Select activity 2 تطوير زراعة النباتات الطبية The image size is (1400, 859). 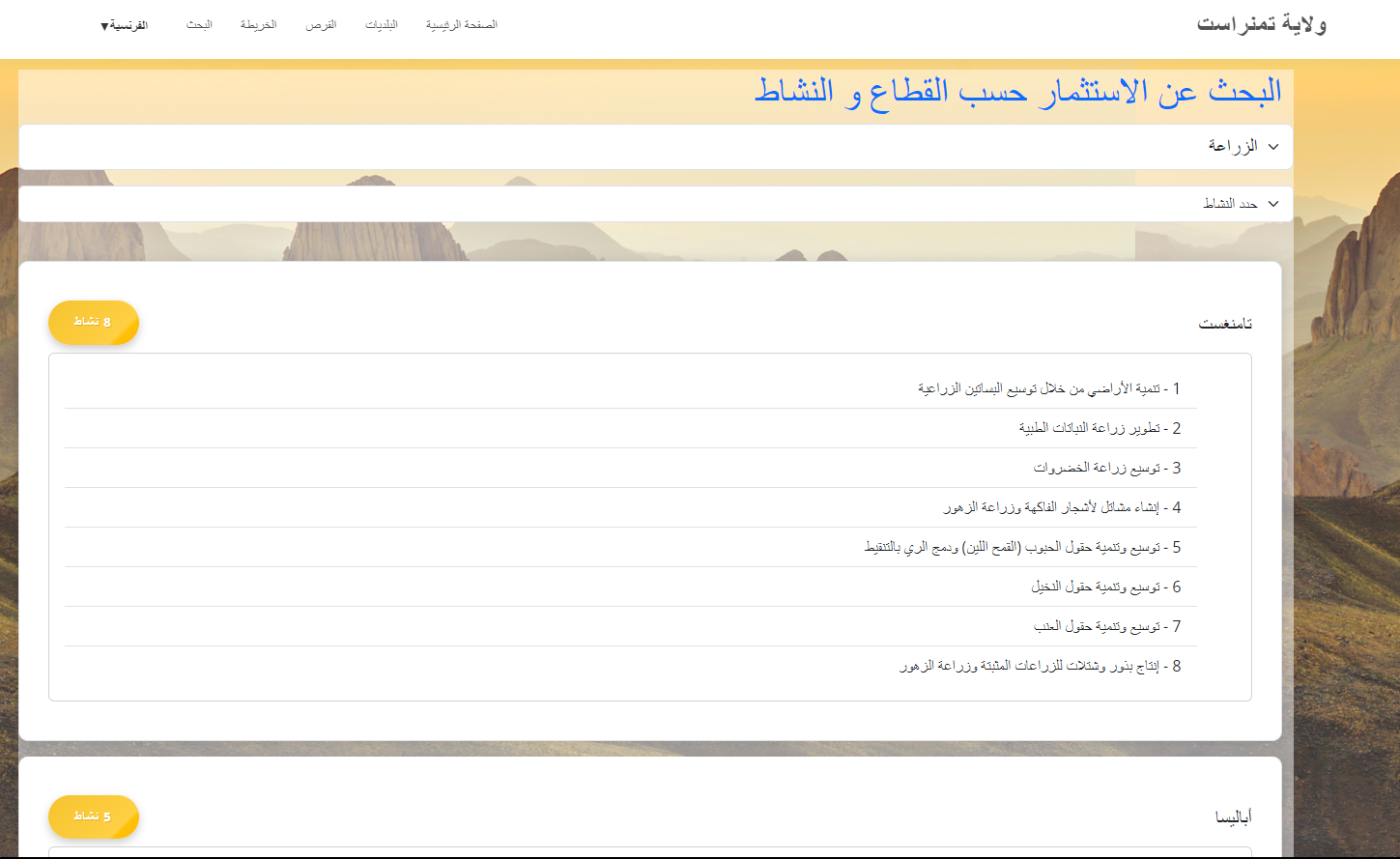[x=1100, y=428]
